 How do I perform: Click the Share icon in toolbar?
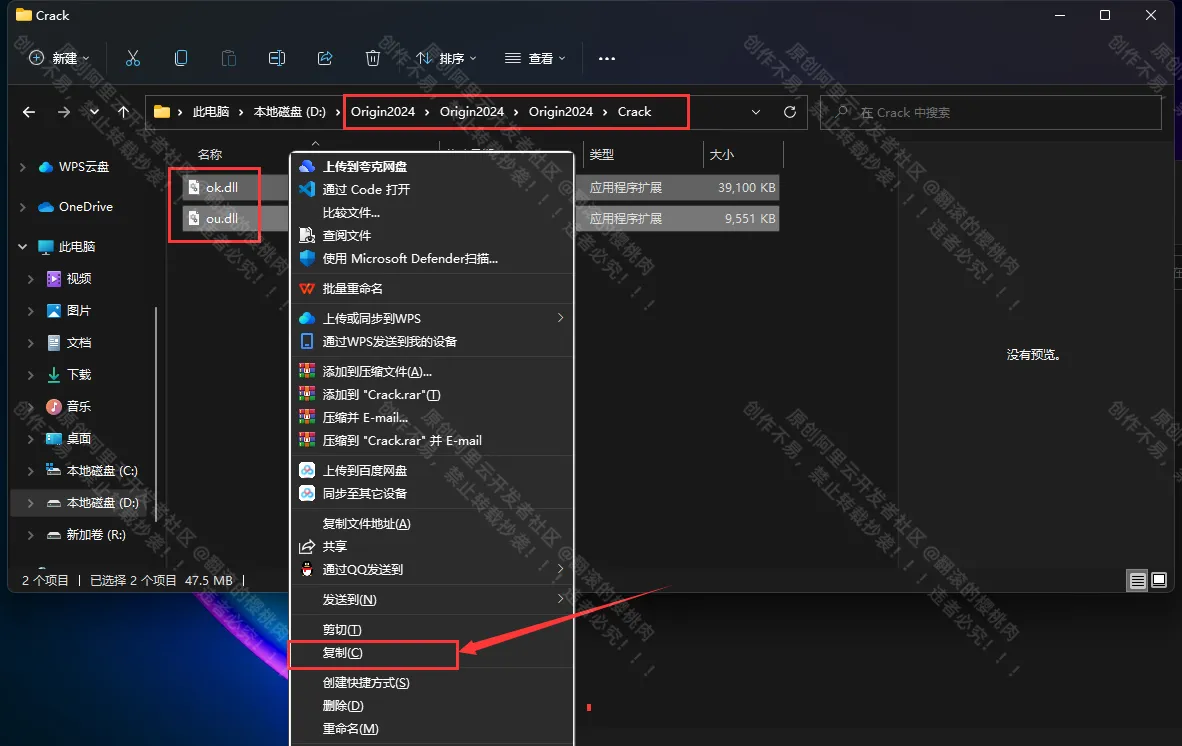[325, 58]
